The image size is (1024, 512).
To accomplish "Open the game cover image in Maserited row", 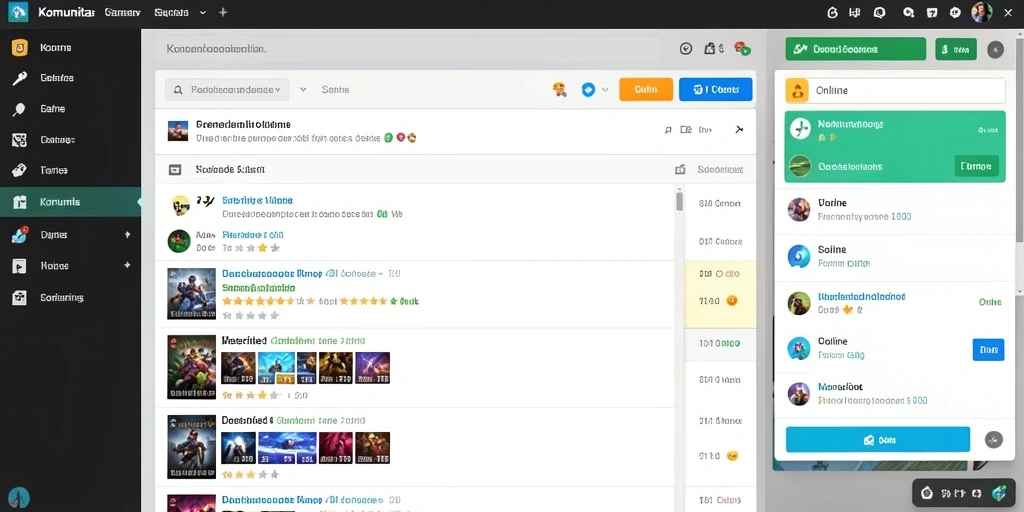I will tap(191, 366).
